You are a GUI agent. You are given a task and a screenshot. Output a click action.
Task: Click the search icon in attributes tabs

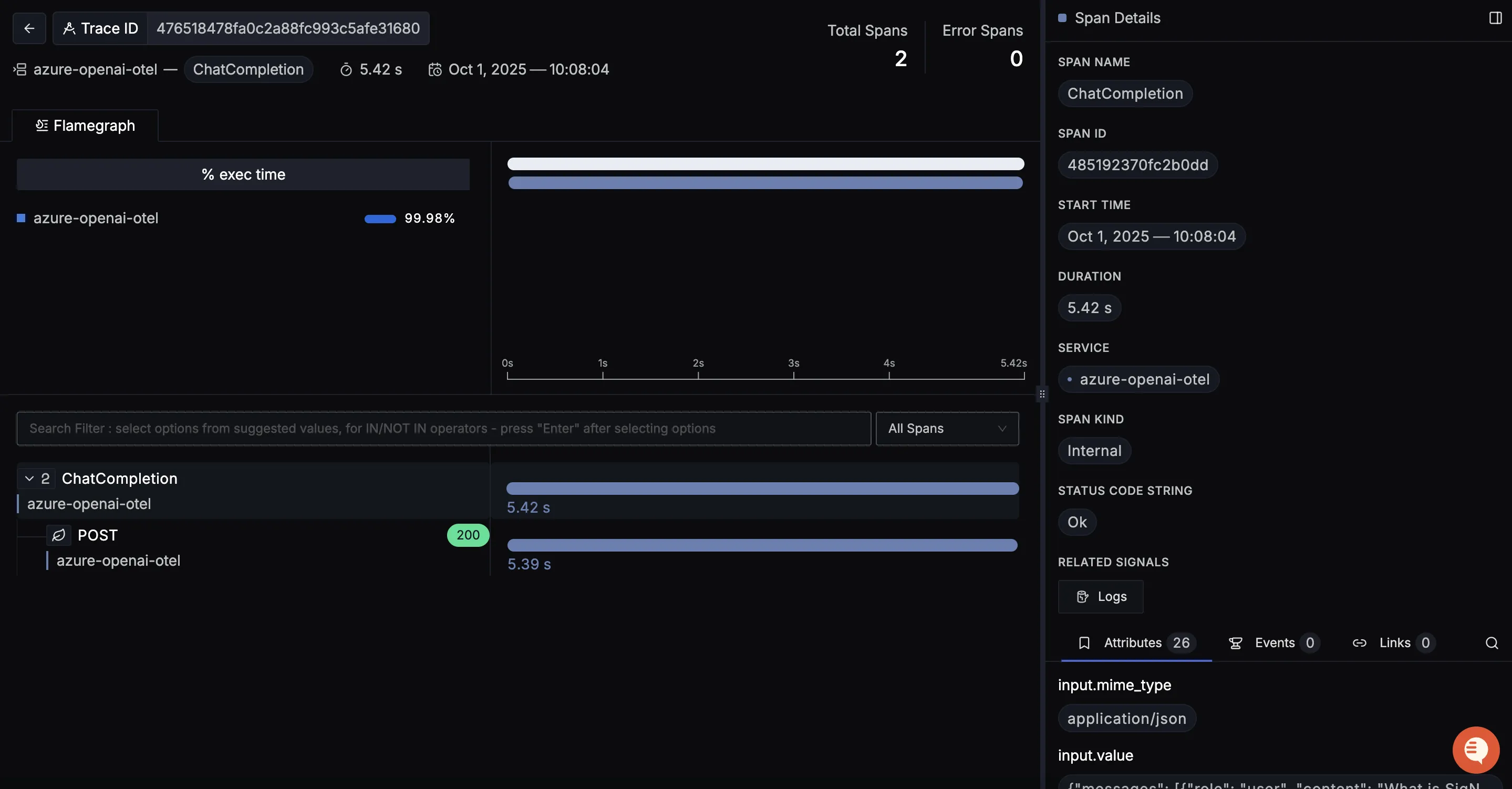(1492, 643)
